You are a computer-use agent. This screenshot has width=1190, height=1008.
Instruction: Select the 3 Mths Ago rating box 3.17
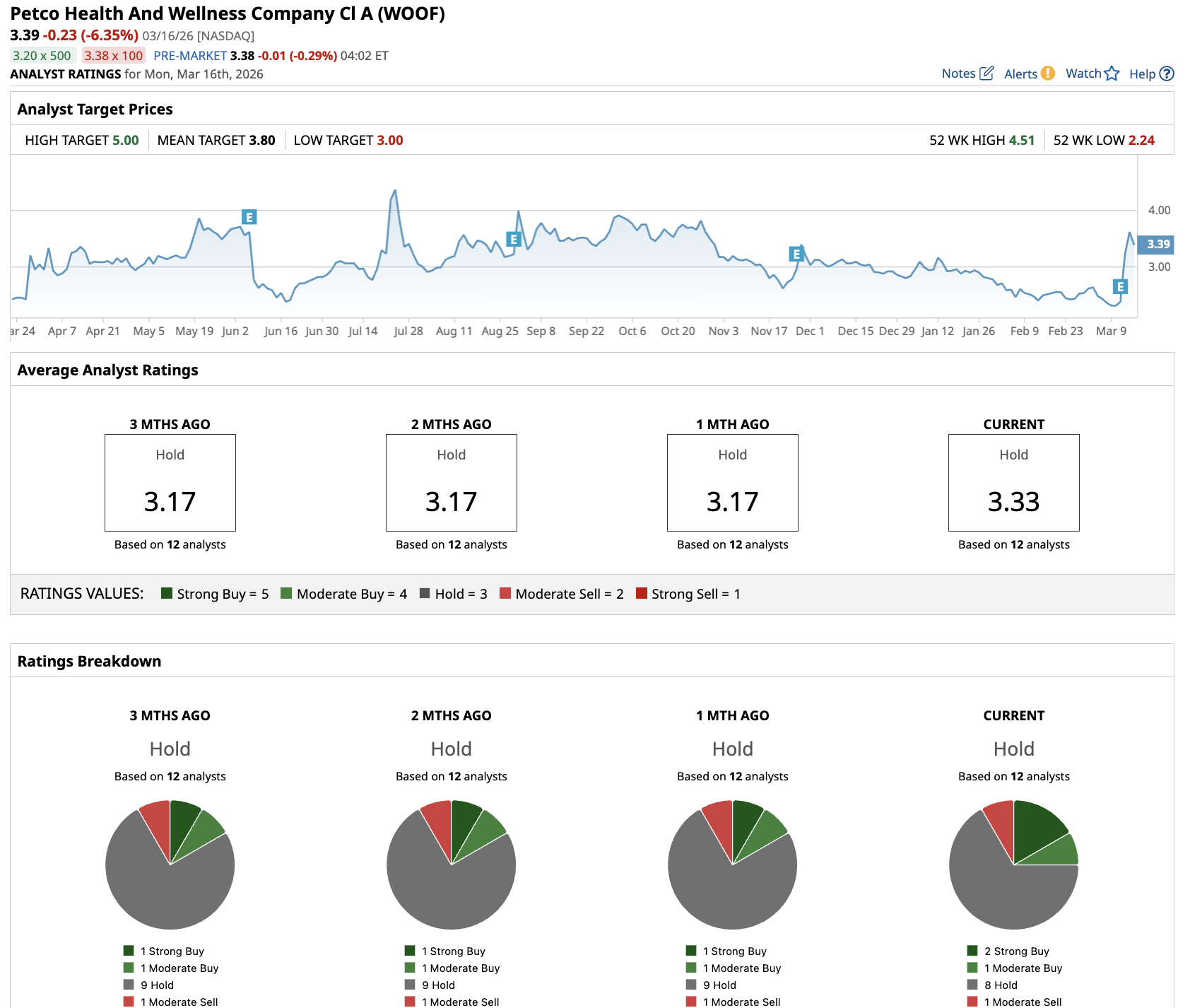[170, 483]
